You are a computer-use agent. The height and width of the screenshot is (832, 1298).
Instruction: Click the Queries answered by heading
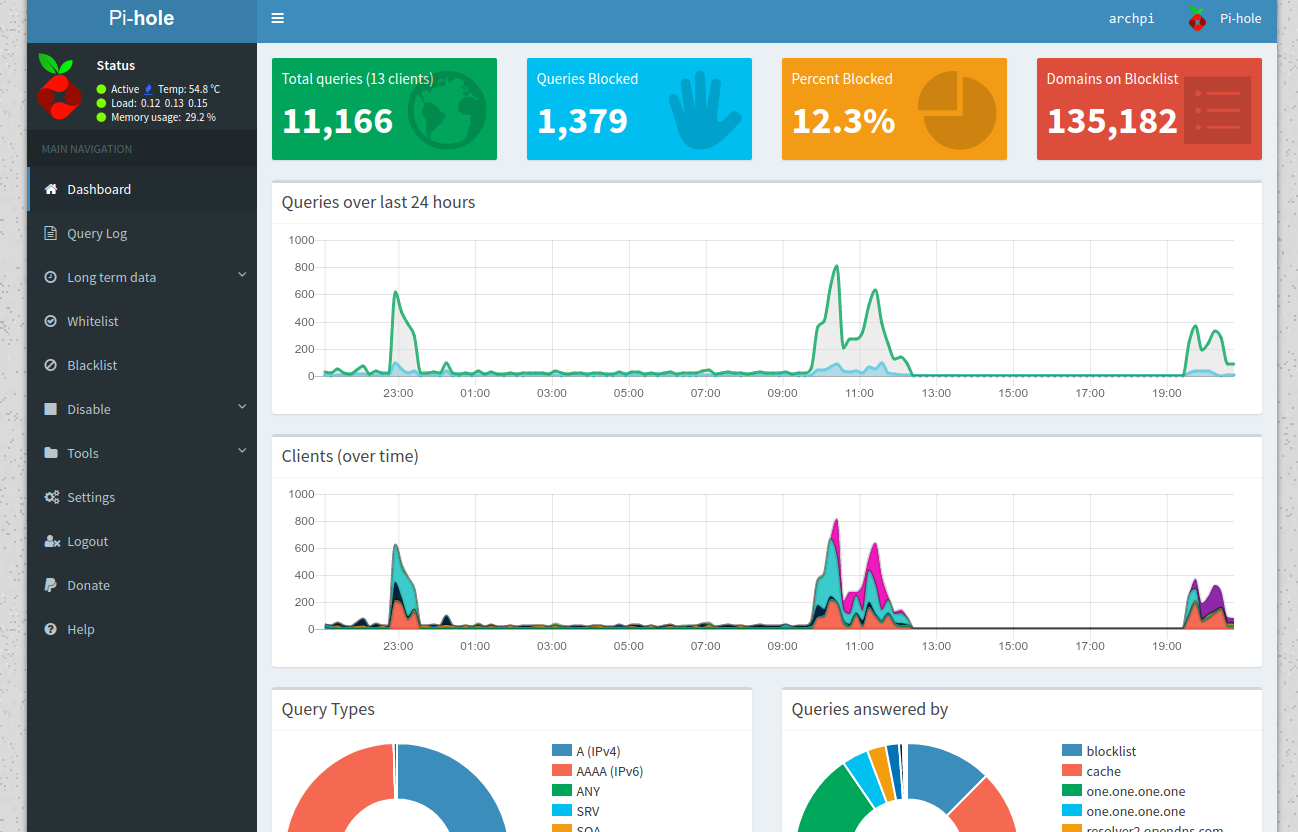(870, 709)
